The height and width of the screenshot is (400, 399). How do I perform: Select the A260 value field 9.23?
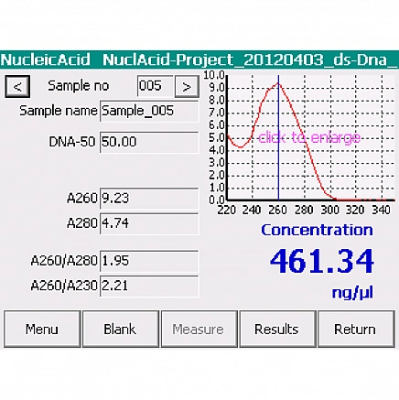(149, 199)
